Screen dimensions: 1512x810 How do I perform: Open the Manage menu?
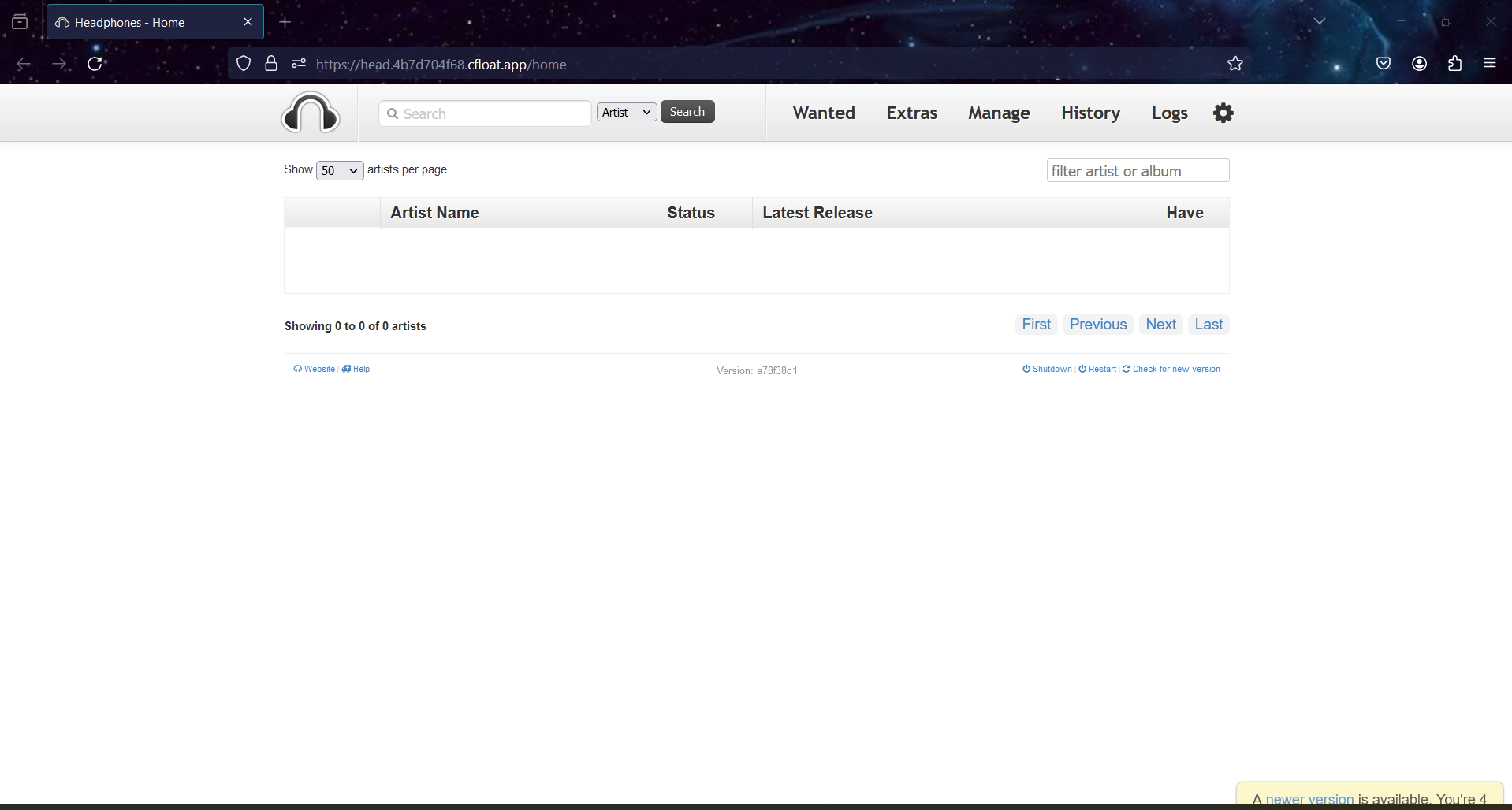(999, 113)
